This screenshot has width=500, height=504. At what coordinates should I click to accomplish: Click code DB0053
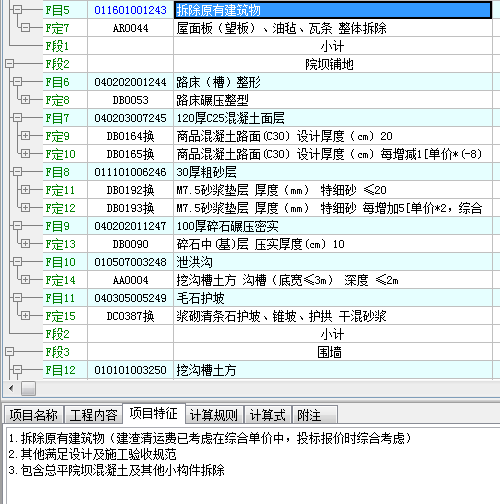(130, 100)
